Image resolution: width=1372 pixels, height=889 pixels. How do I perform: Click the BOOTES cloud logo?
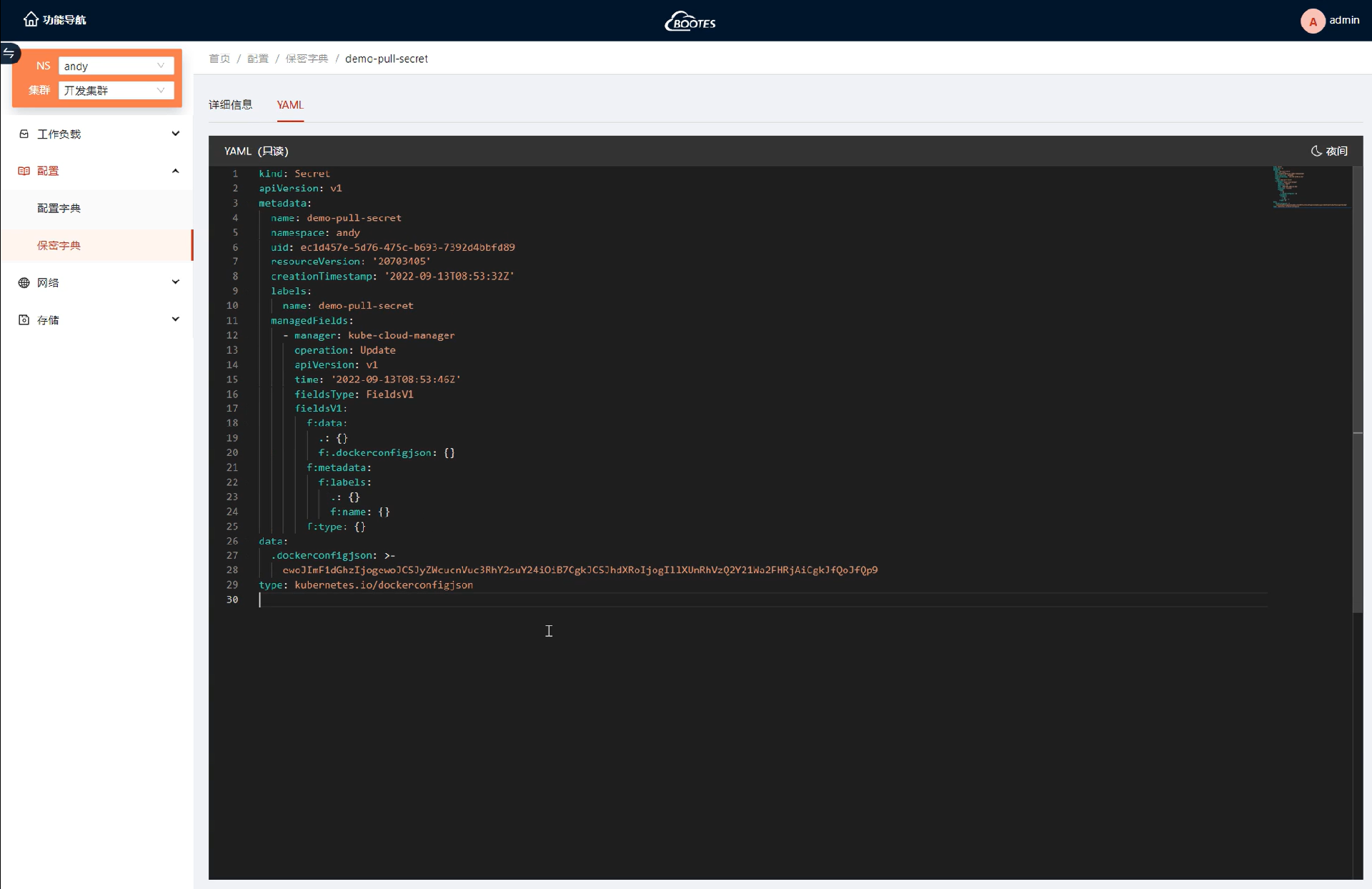[690, 21]
